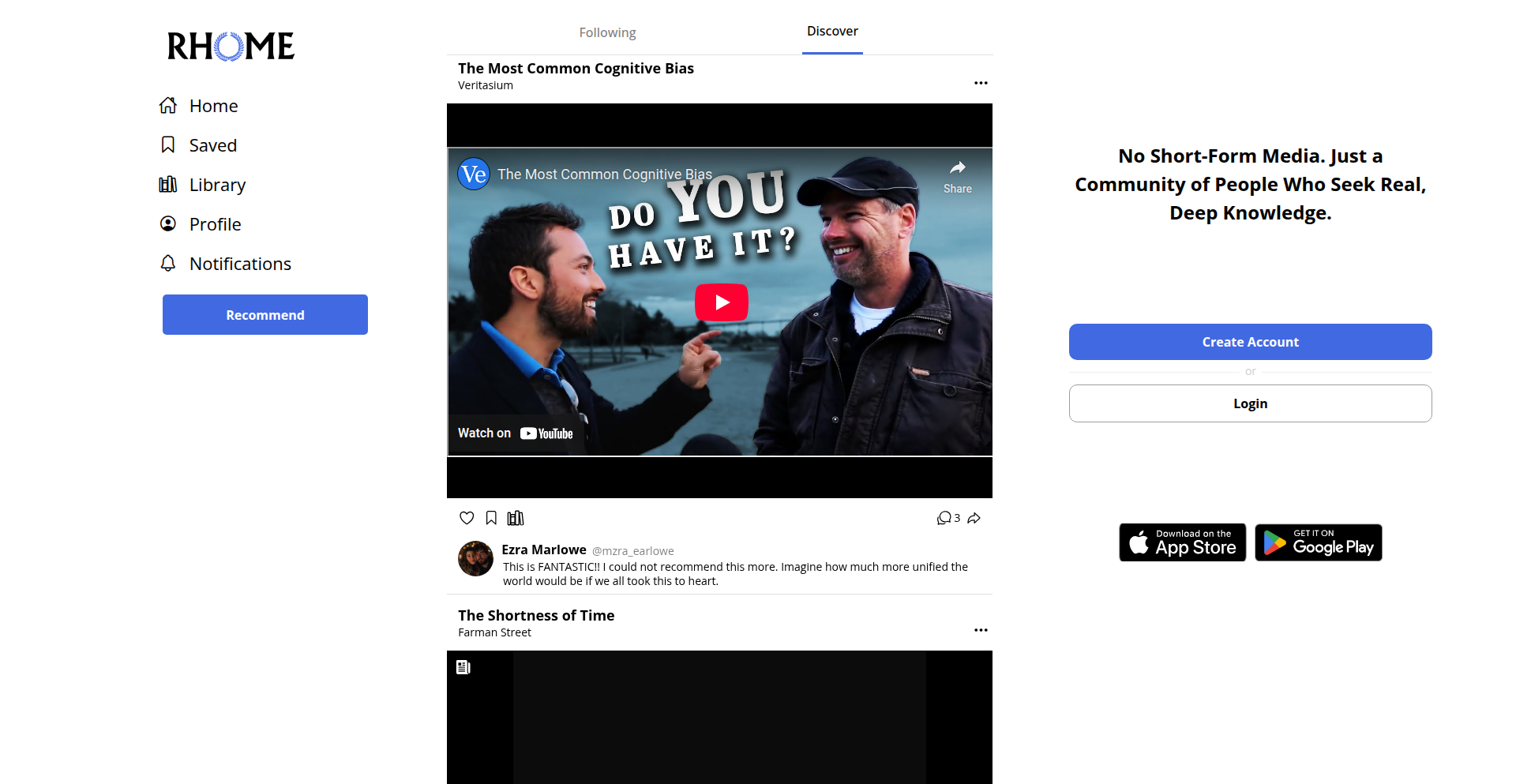The width and height of the screenshot is (1516, 784).
Task: Like the Cognitive Bias post
Action: click(x=467, y=518)
